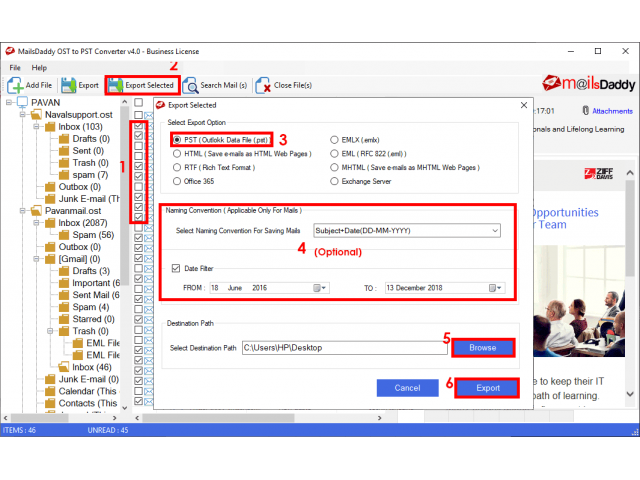Select EMLX (.emlx) export option

point(334,140)
